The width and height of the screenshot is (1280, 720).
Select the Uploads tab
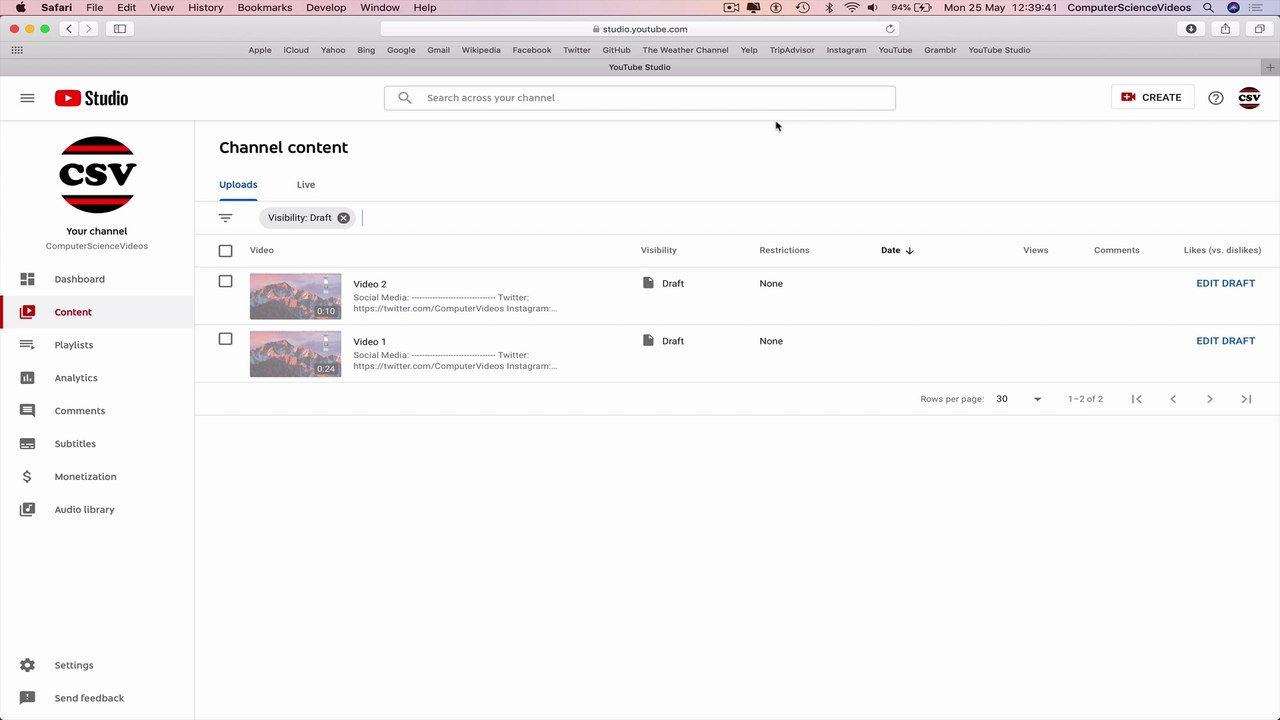pyautogui.click(x=238, y=185)
